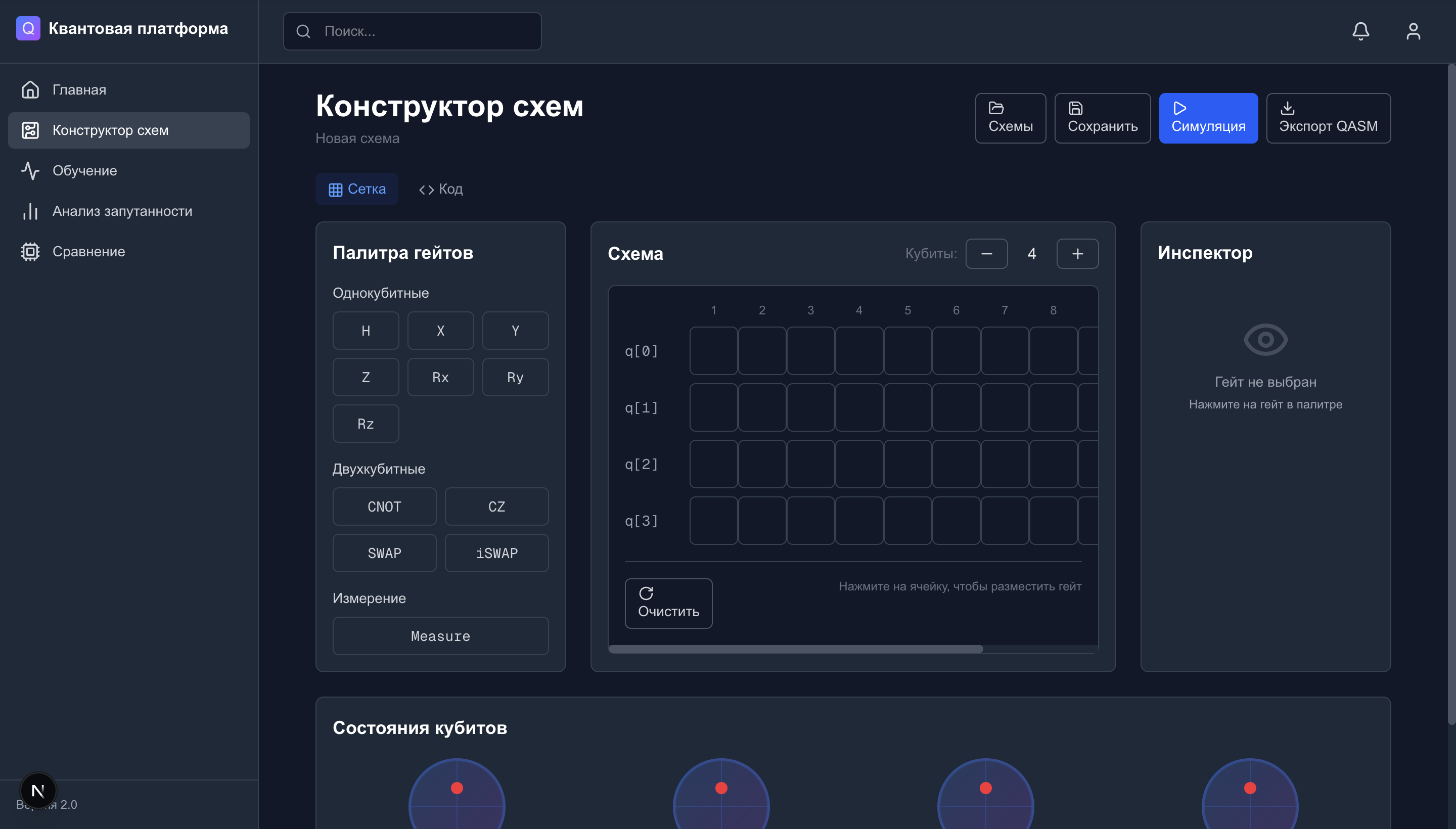Select the CZ gate
This screenshot has height=829, width=1456.
(496, 506)
